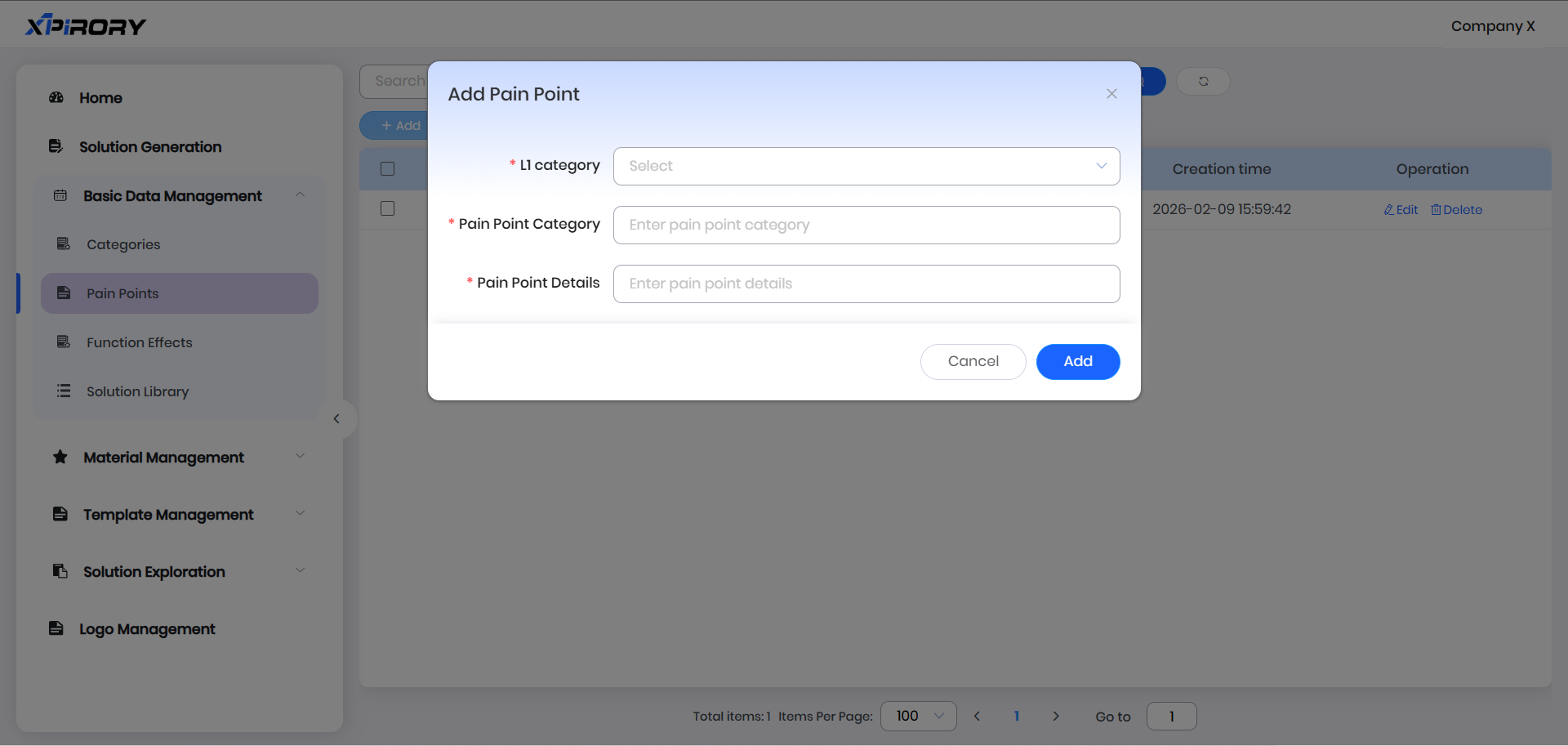Click the Solution Library list icon
Viewport: 1568px width, 746px height.
[x=64, y=391]
